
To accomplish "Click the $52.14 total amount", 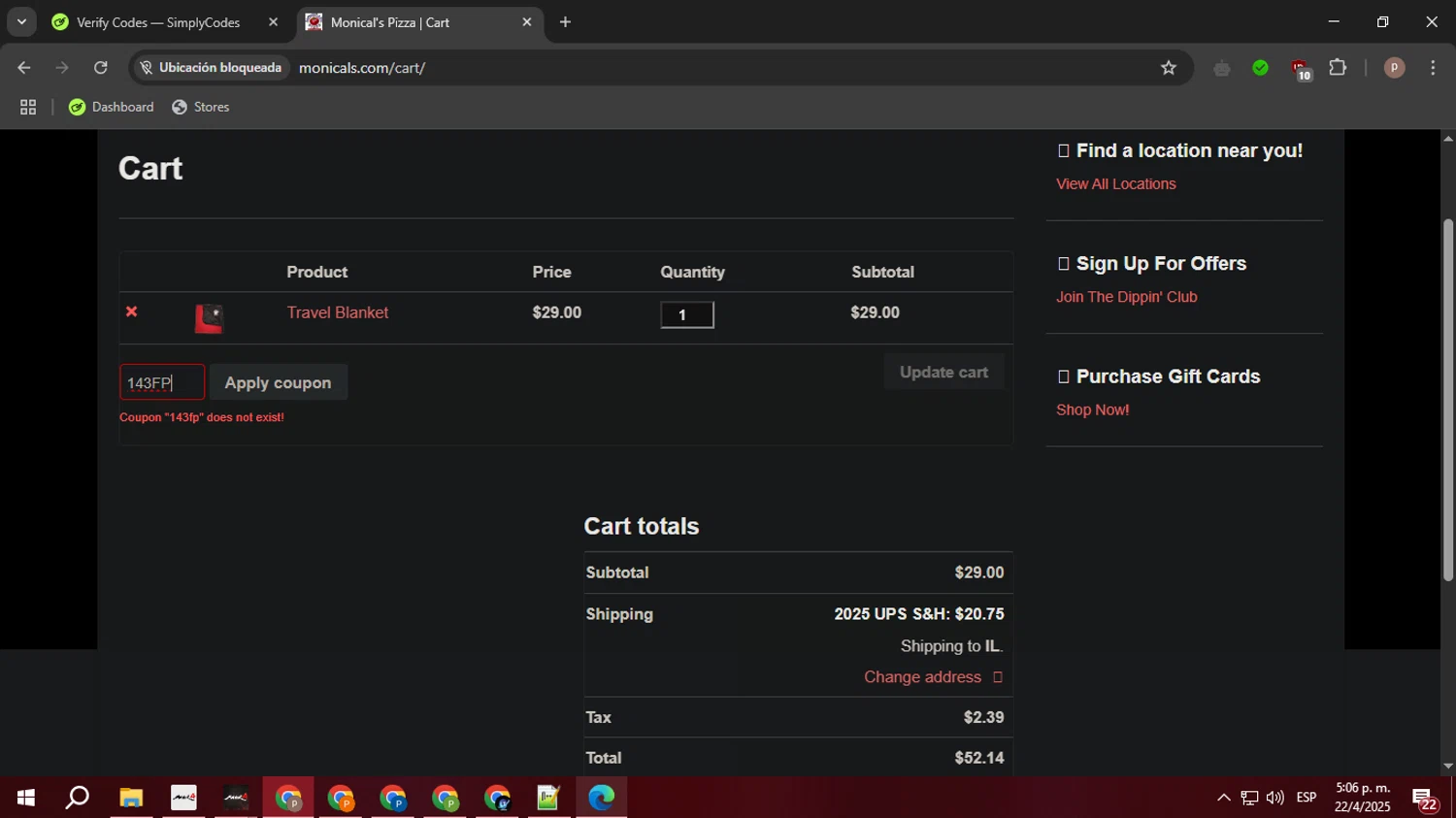I will pyautogui.click(x=978, y=758).
